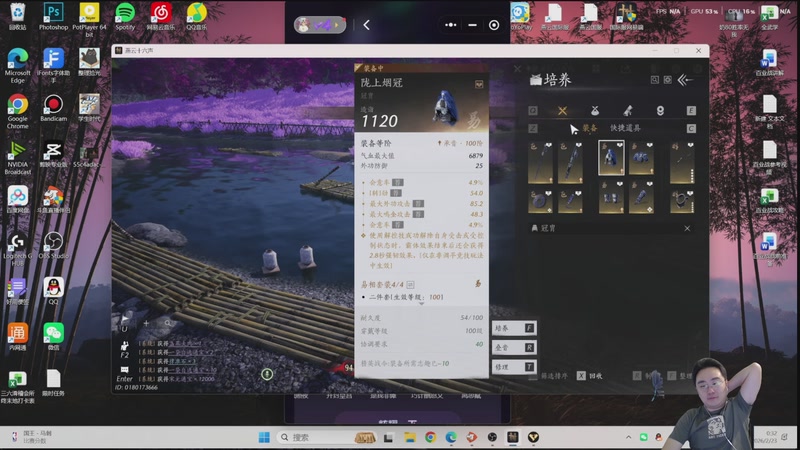Open Logitech G HUB desktop icon
800x450 pixels.
[17, 249]
